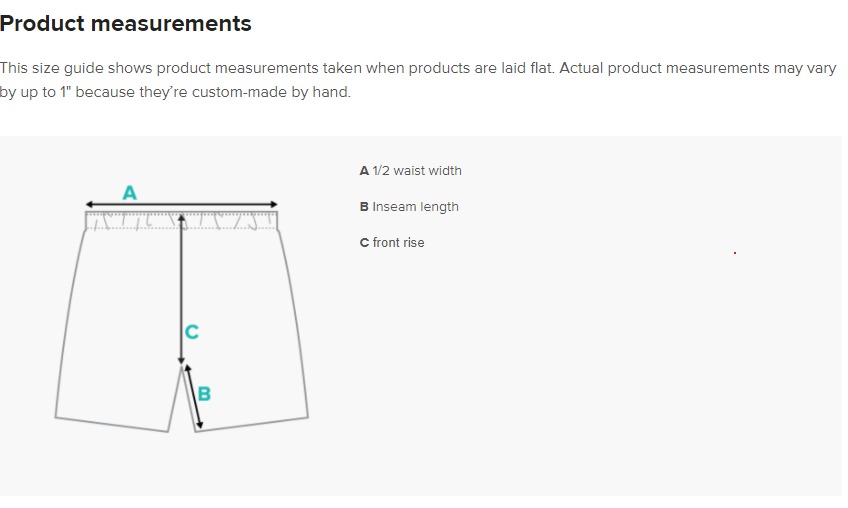Viewport: 848px width, 508px height.
Task: Click the bold letter A in the legend
Action: [x=364, y=171]
